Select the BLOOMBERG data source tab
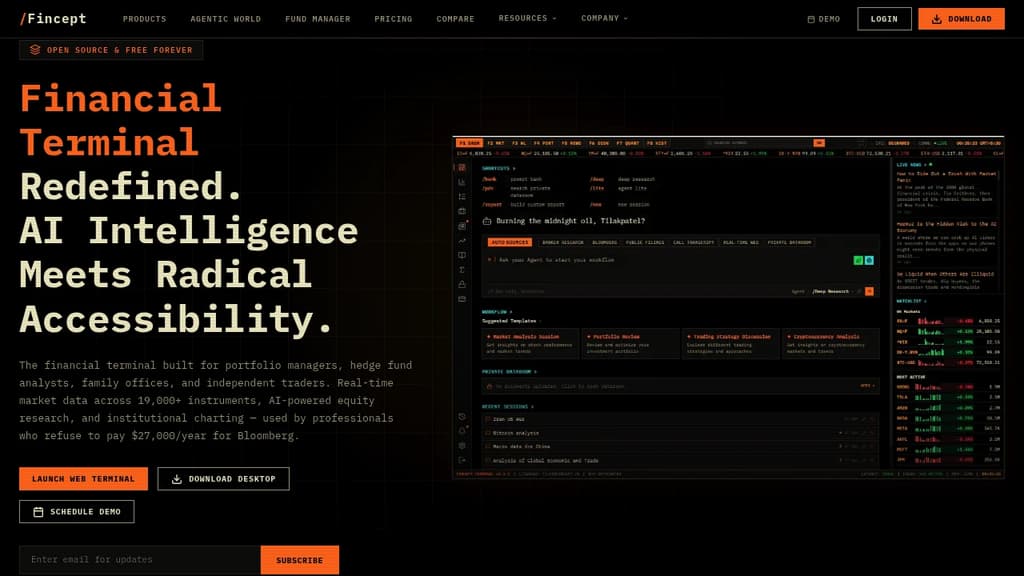The width and height of the screenshot is (1024, 576). [x=605, y=242]
